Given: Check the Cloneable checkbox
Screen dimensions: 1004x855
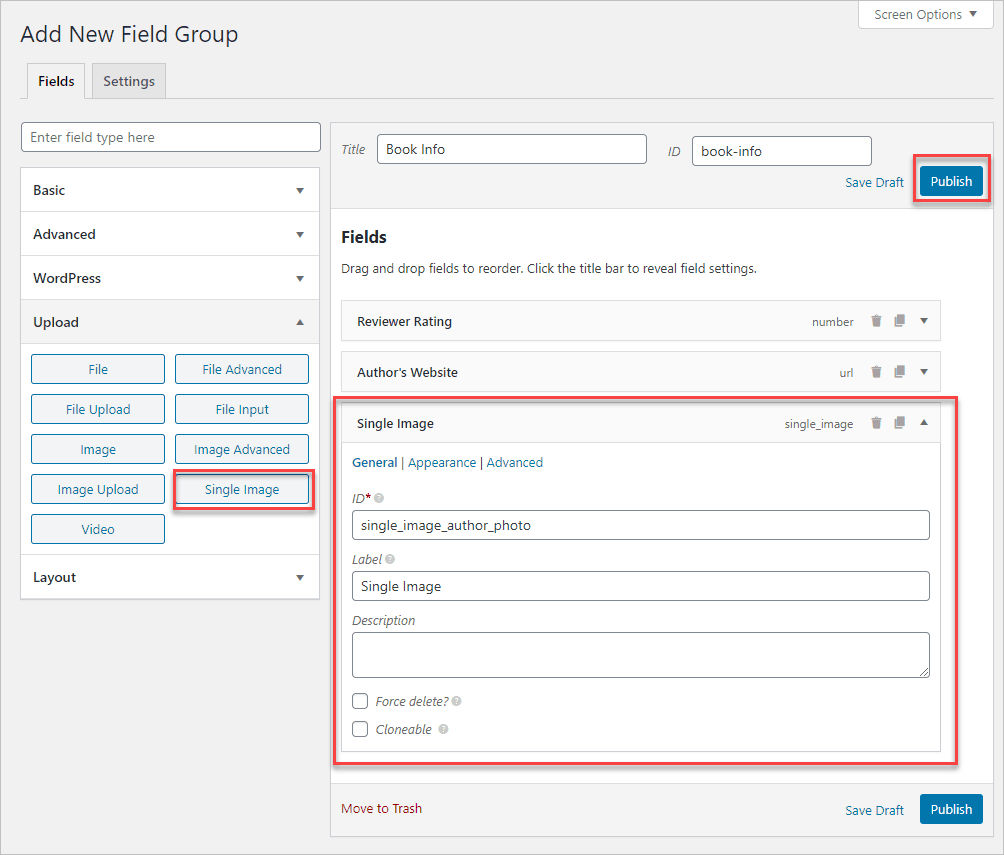Looking at the screenshot, I should click(360, 729).
